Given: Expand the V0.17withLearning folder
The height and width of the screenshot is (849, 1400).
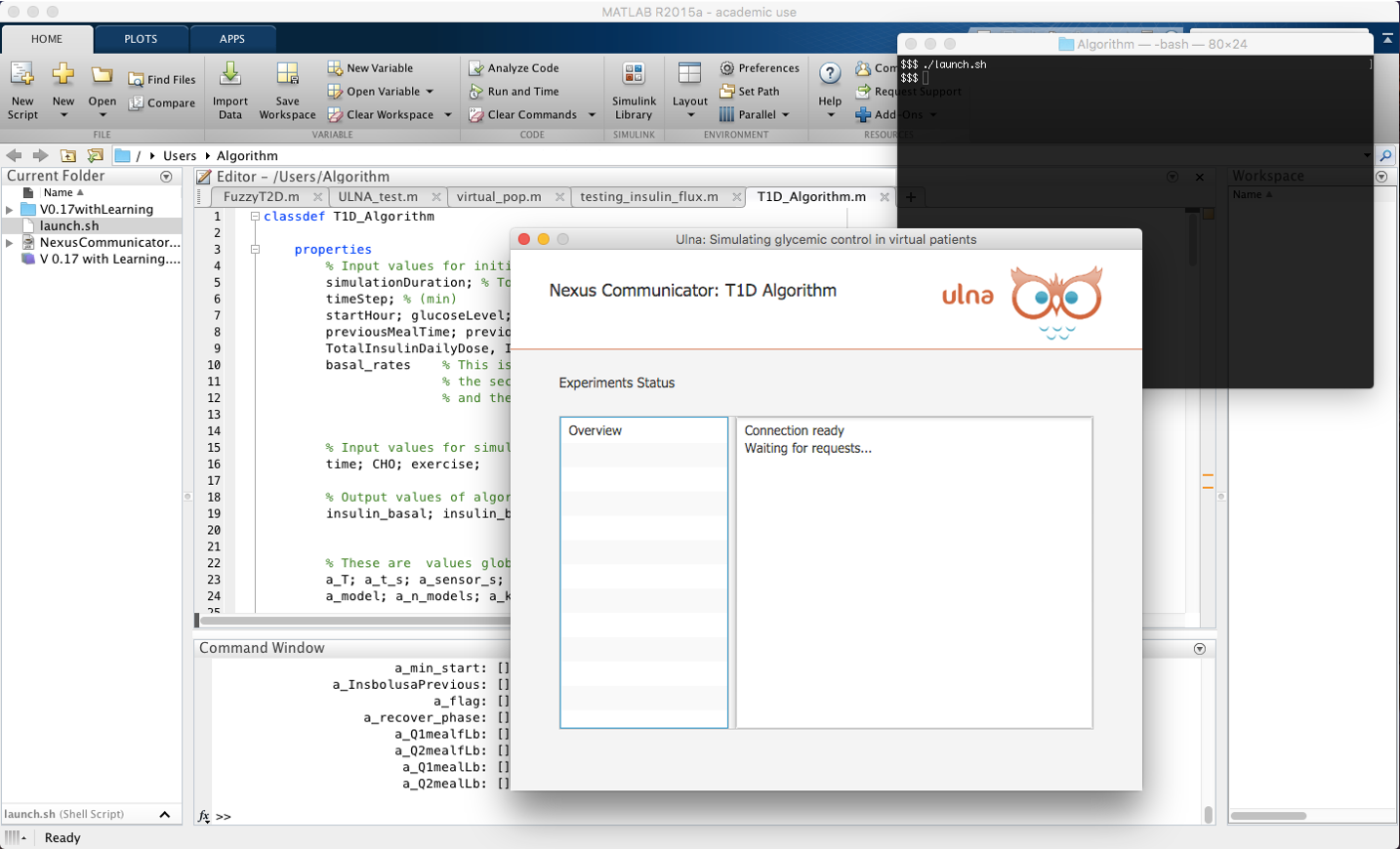Looking at the screenshot, I should pyautogui.click(x=10, y=210).
